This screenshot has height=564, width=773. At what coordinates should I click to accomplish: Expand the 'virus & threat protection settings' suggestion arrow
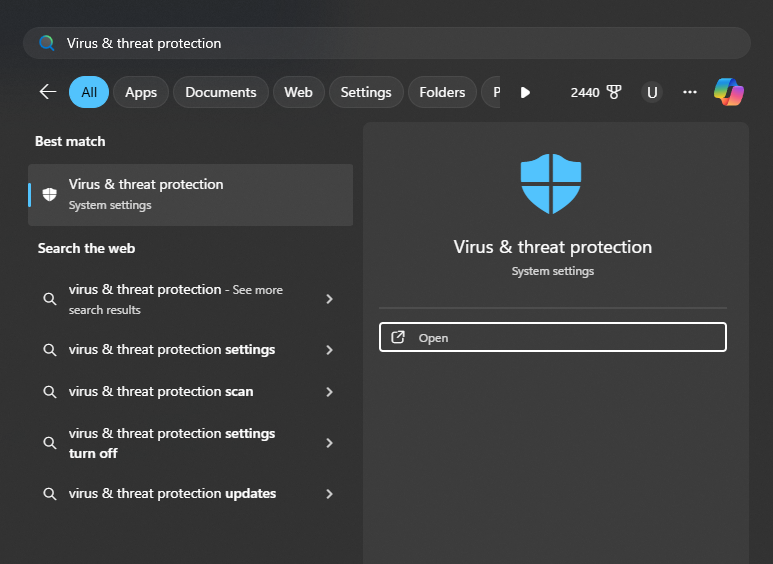click(329, 350)
